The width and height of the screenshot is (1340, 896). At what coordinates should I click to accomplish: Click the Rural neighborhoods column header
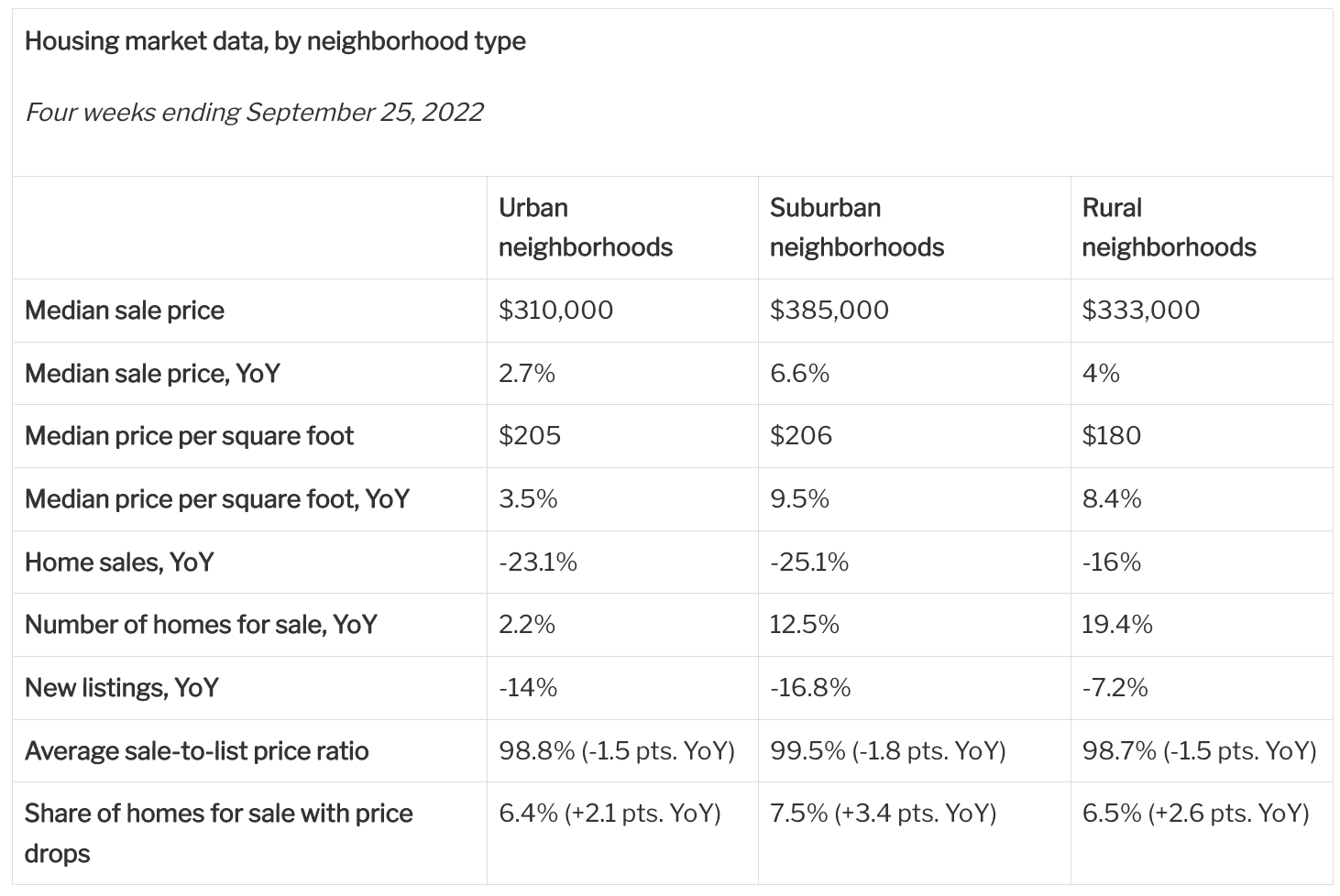tap(1169, 227)
